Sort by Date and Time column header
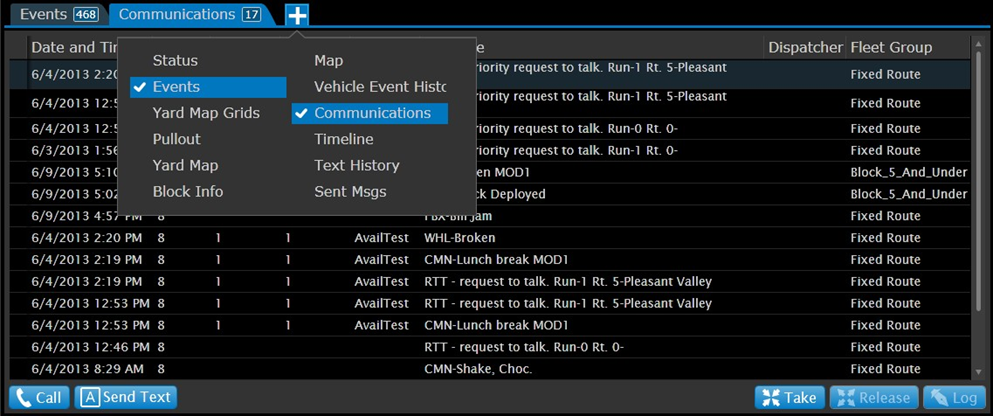Image resolution: width=993 pixels, height=416 pixels. (73, 47)
